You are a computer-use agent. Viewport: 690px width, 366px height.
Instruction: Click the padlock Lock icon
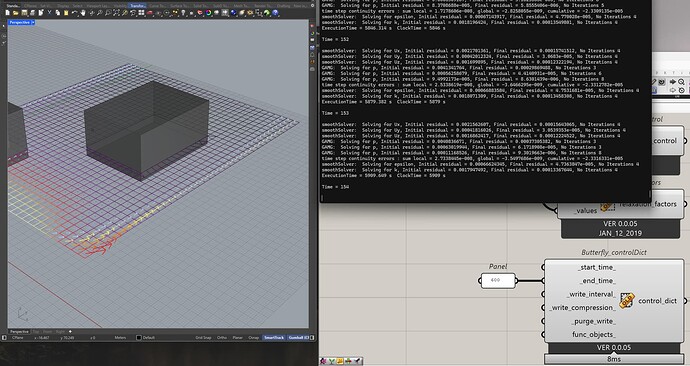click(x=191, y=13)
